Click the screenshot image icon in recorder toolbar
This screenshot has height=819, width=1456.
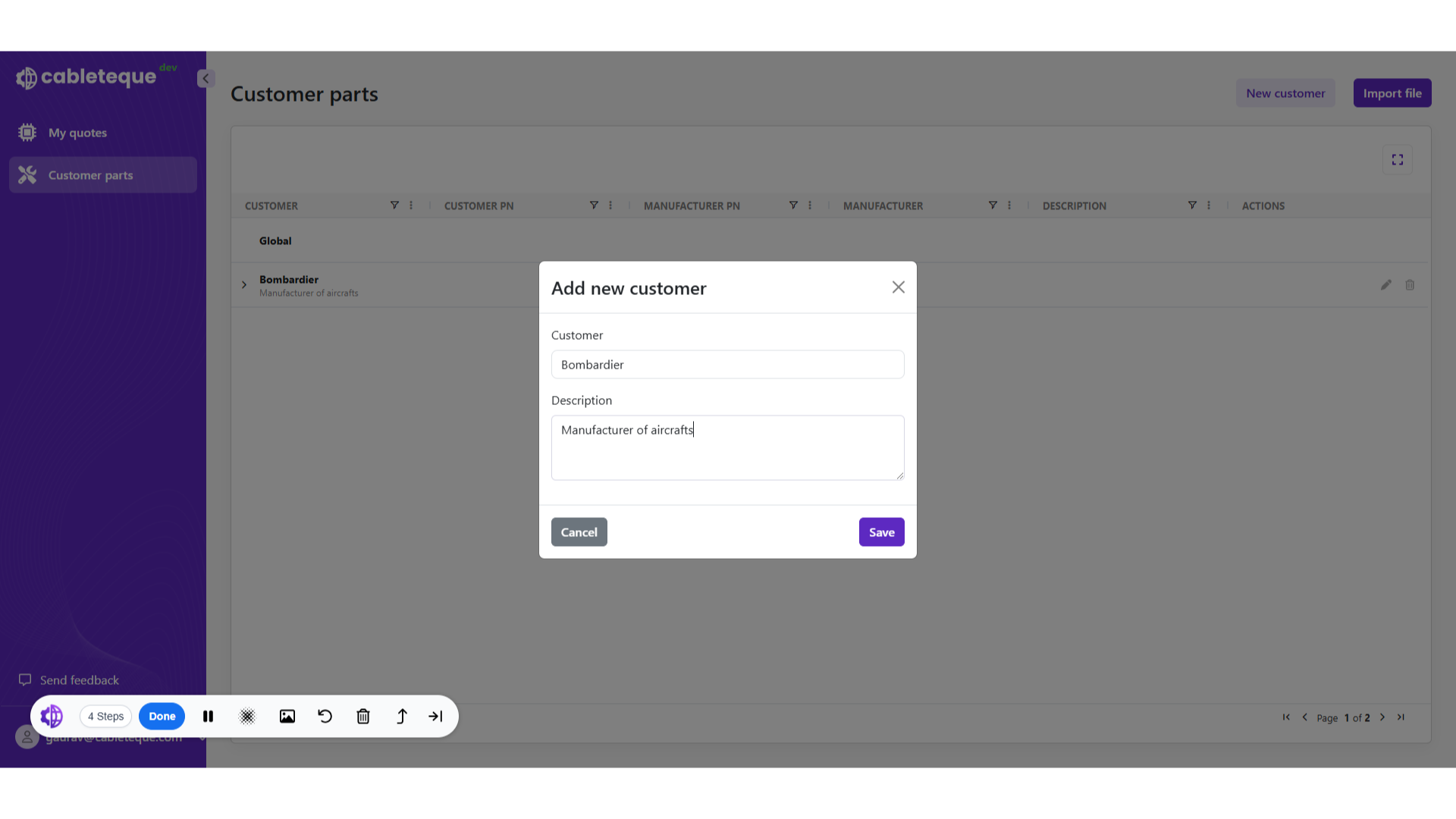[x=287, y=717]
